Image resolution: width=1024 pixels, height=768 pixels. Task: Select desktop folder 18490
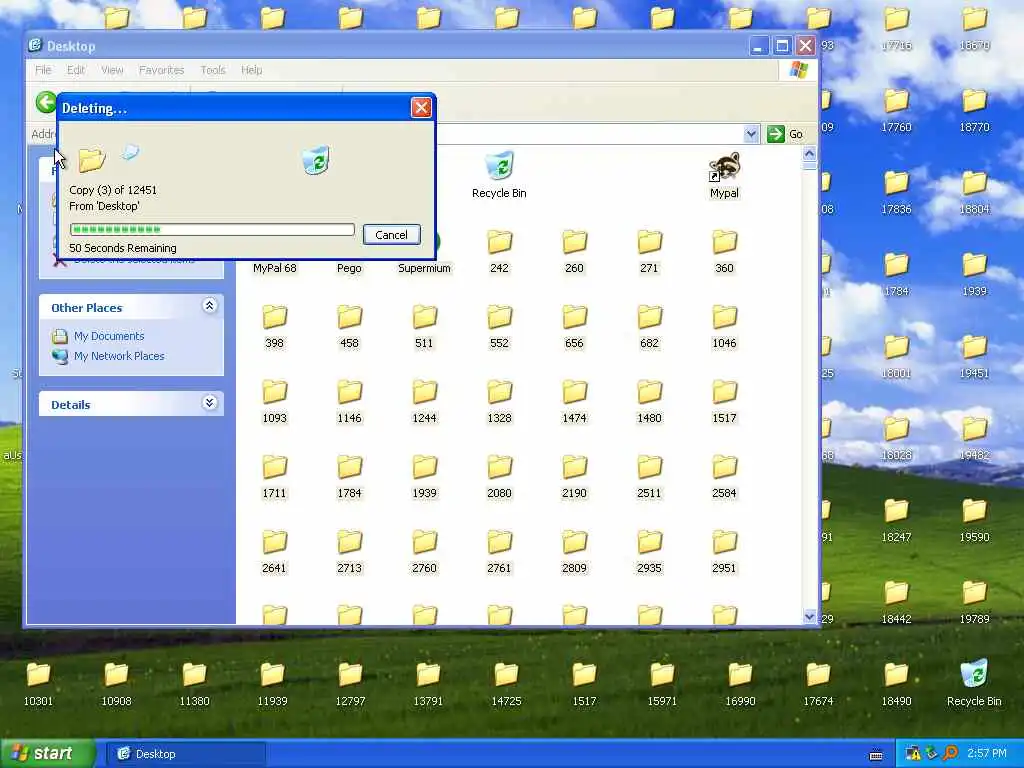[896, 684]
